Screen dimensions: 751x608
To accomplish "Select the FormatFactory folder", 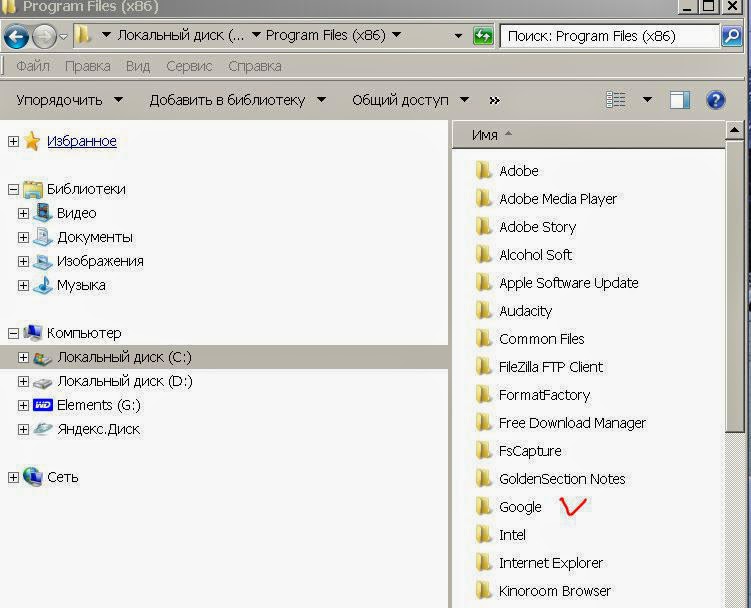I will click(x=545, y=395).
